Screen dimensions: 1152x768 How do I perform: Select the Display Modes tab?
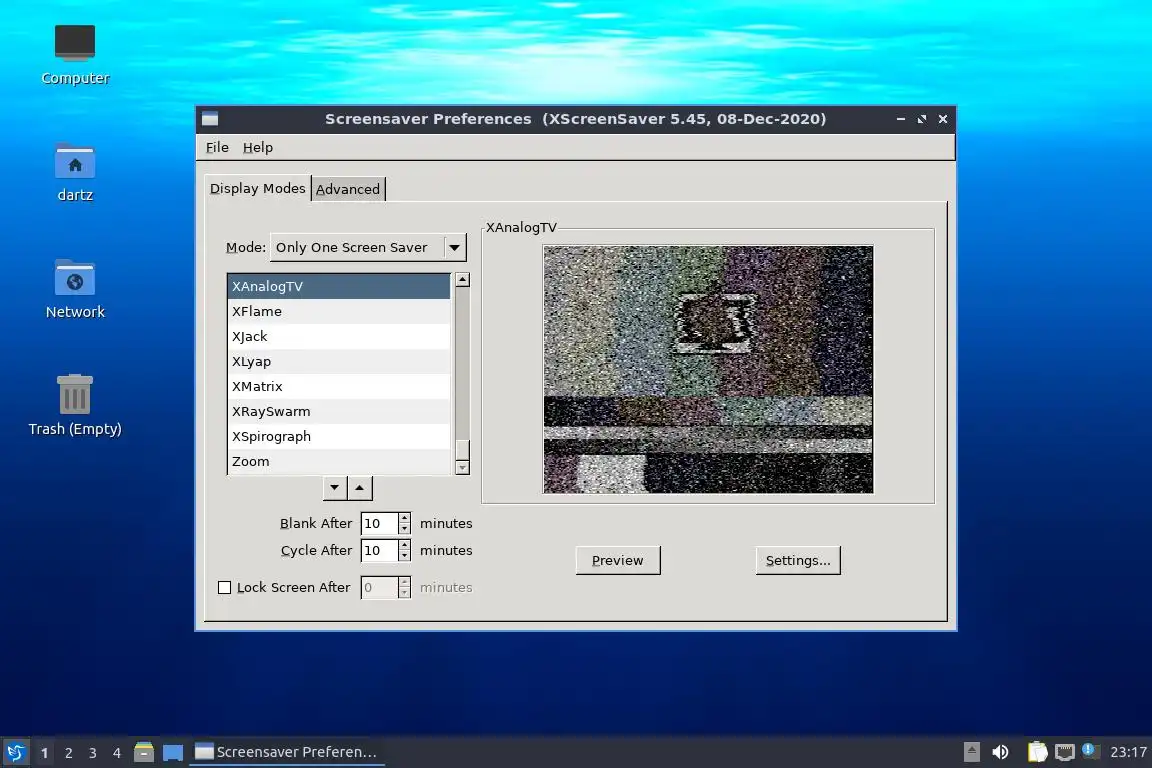point(257,188)
